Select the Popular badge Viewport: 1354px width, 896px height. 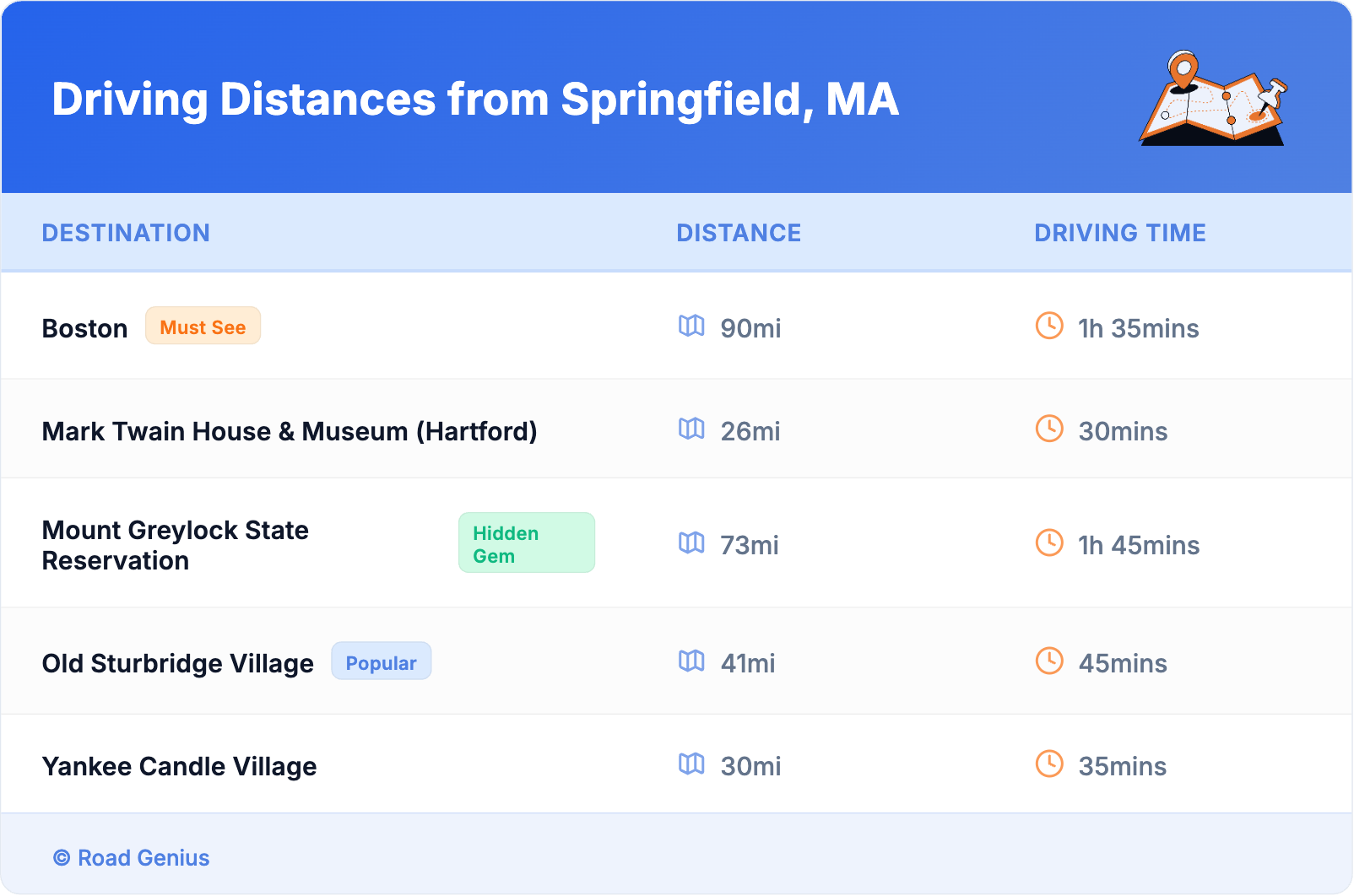pyautogui.click(x=381, y=662)
